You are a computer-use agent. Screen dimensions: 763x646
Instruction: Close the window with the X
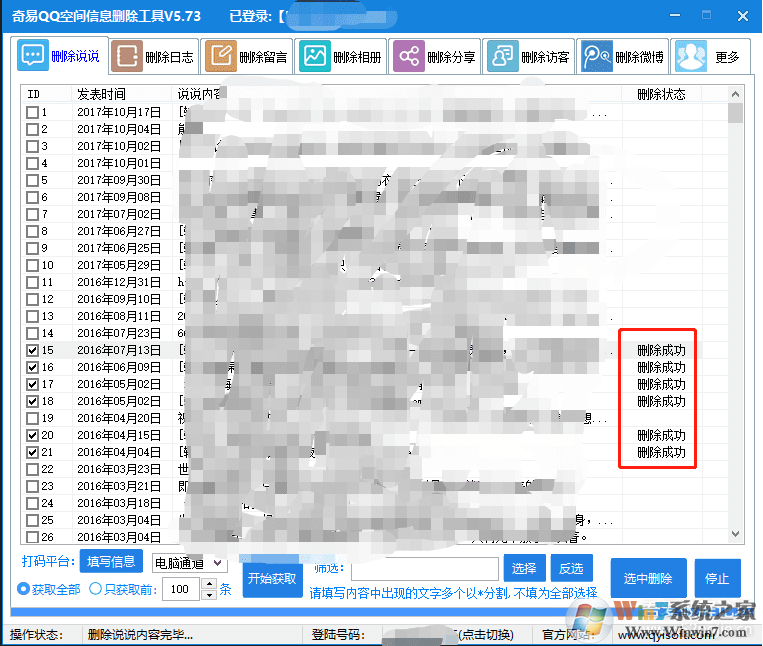(743, 16)
